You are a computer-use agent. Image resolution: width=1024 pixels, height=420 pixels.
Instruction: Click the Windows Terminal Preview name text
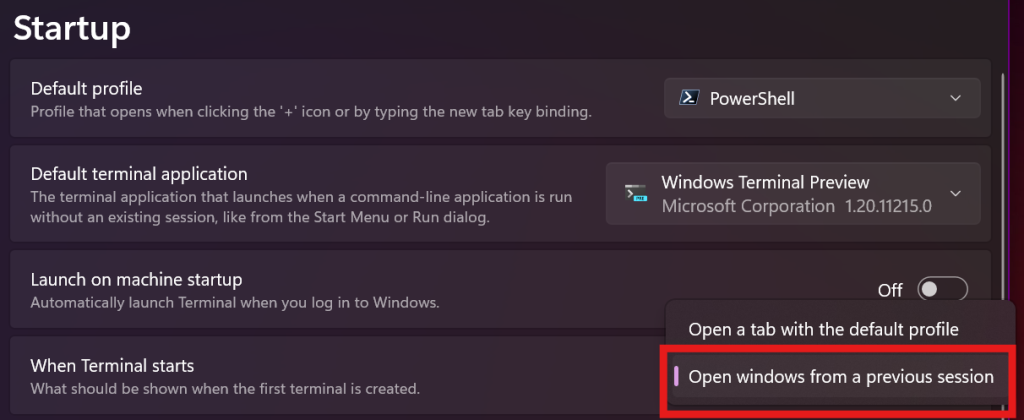pyautogui.click(x=765, y=183)
